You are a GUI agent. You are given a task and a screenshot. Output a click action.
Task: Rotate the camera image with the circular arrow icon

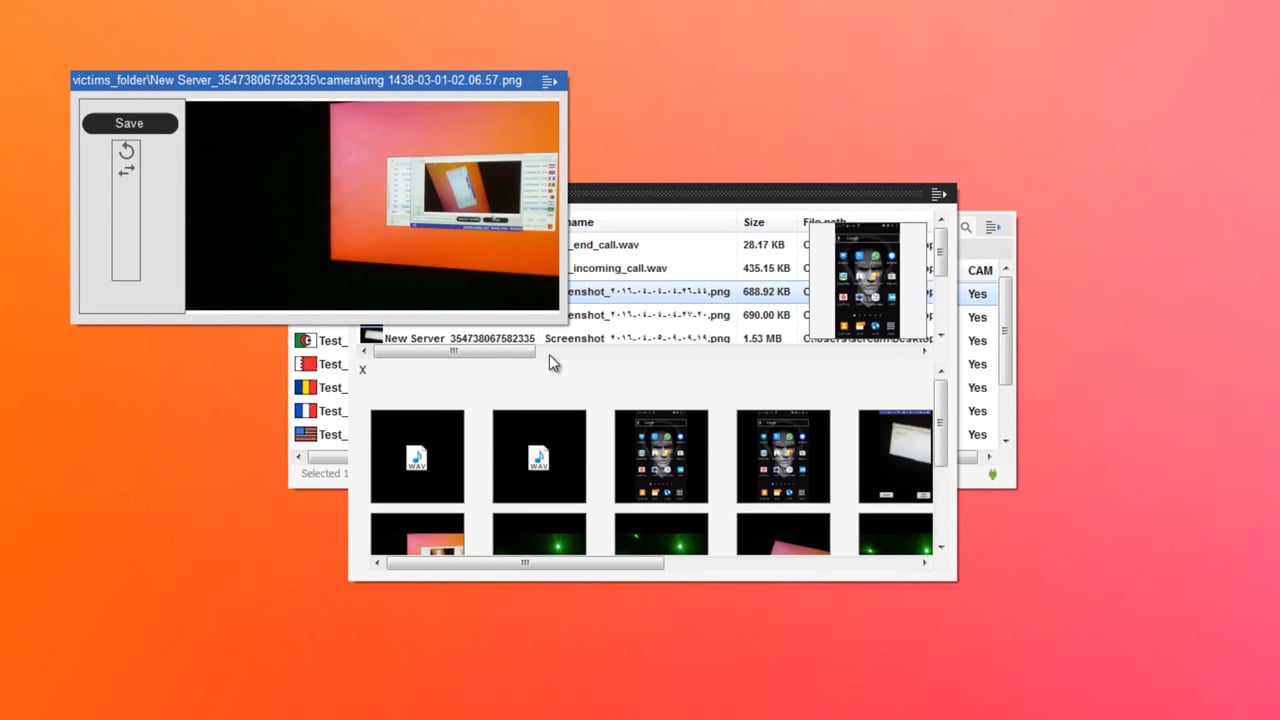tap(126, 151)
